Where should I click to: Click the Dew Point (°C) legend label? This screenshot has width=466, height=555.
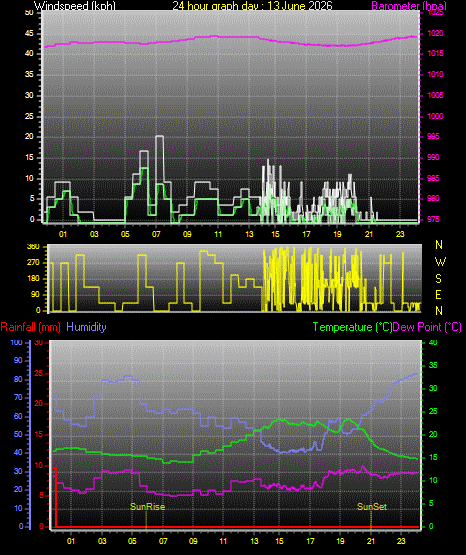pyautogui.click(x=427, y=327)
